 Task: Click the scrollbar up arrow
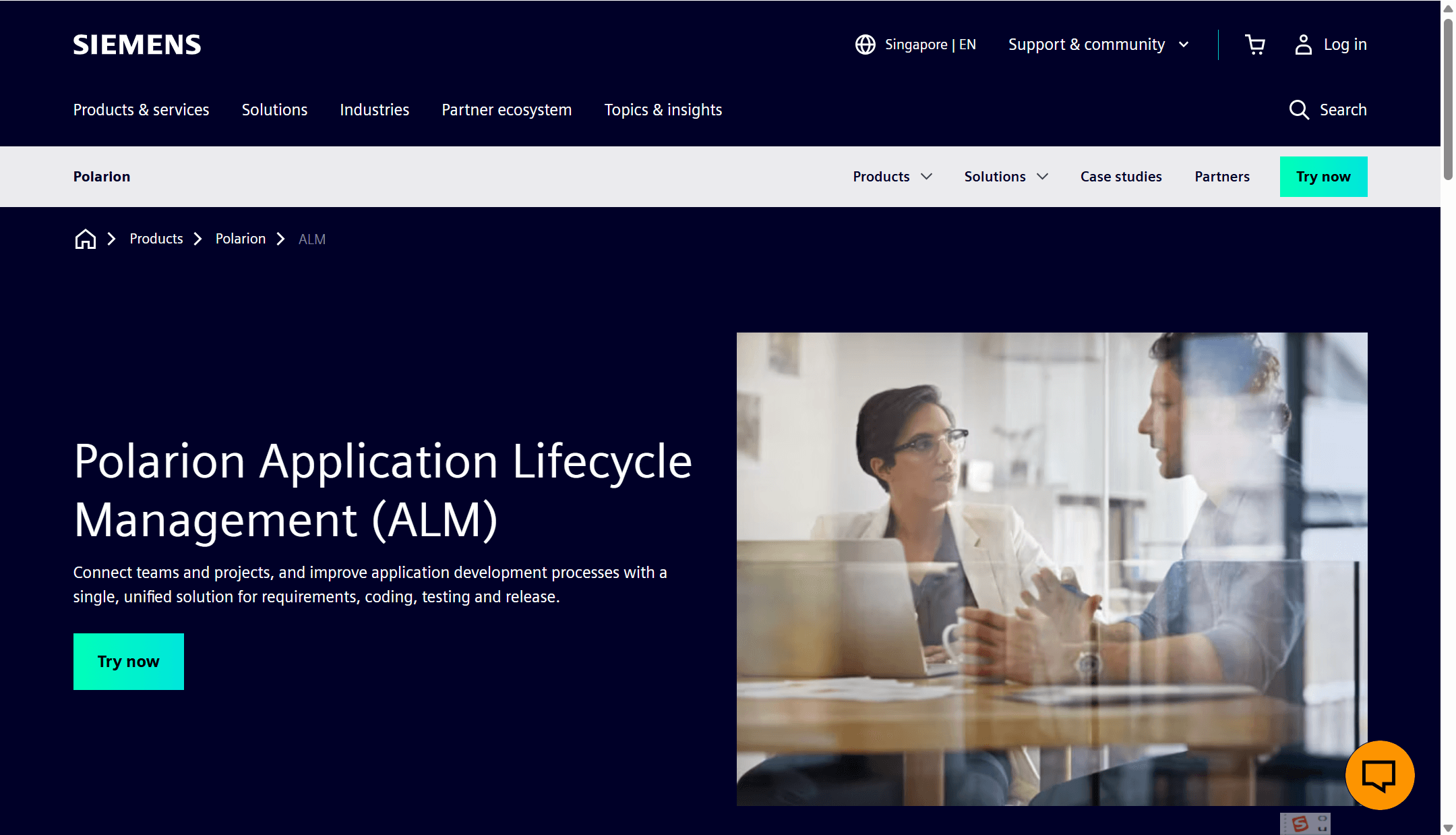[1447, 8]
